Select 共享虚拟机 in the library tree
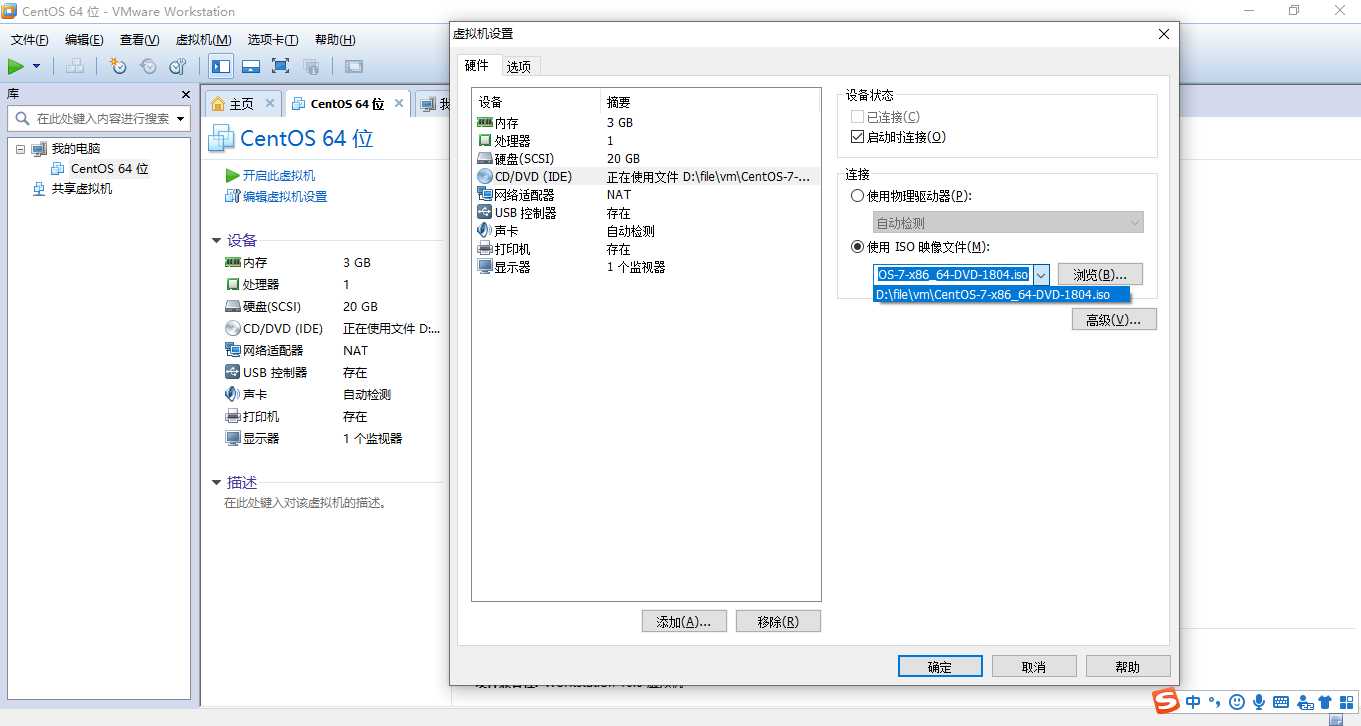The width and height of the screenshot is (1361, 726). pos(81,188)
